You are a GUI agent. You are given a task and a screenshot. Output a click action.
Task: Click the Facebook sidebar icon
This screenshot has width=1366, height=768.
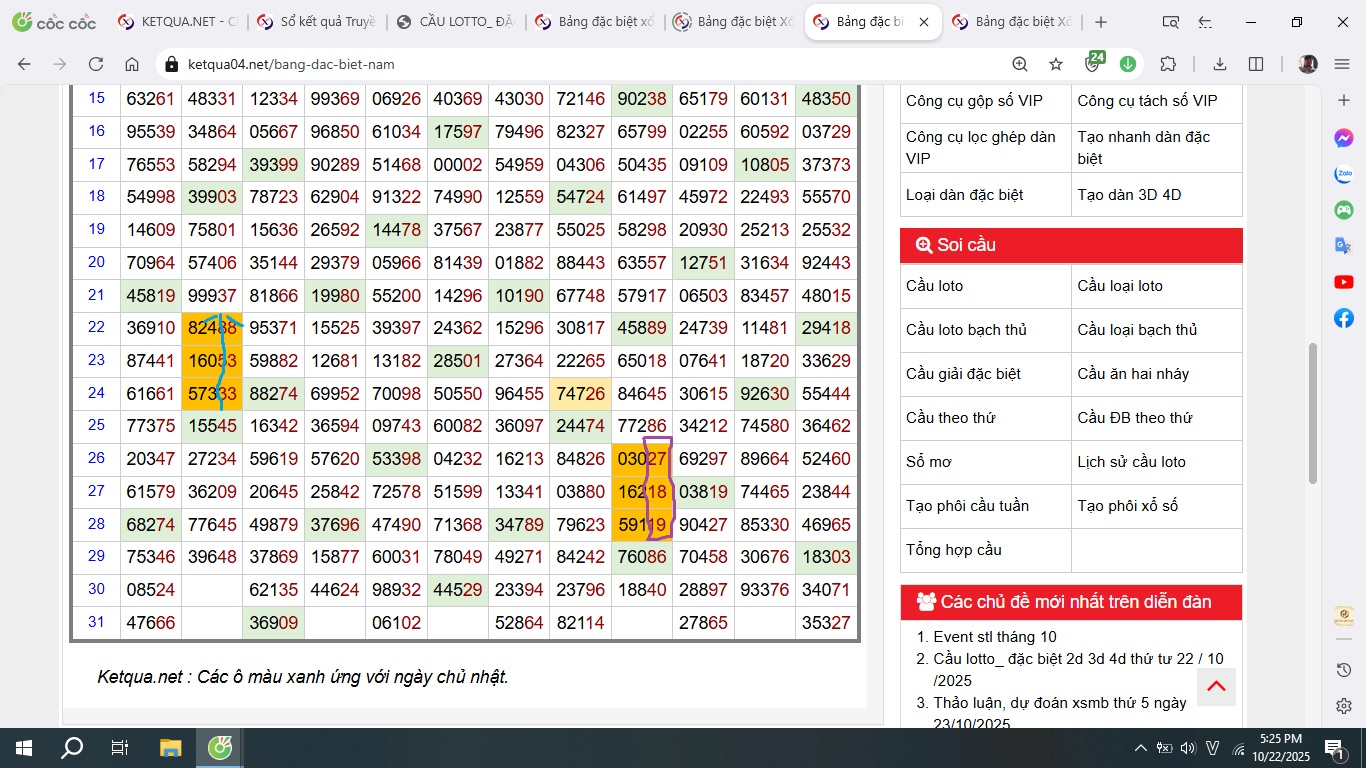point(1344,318)
